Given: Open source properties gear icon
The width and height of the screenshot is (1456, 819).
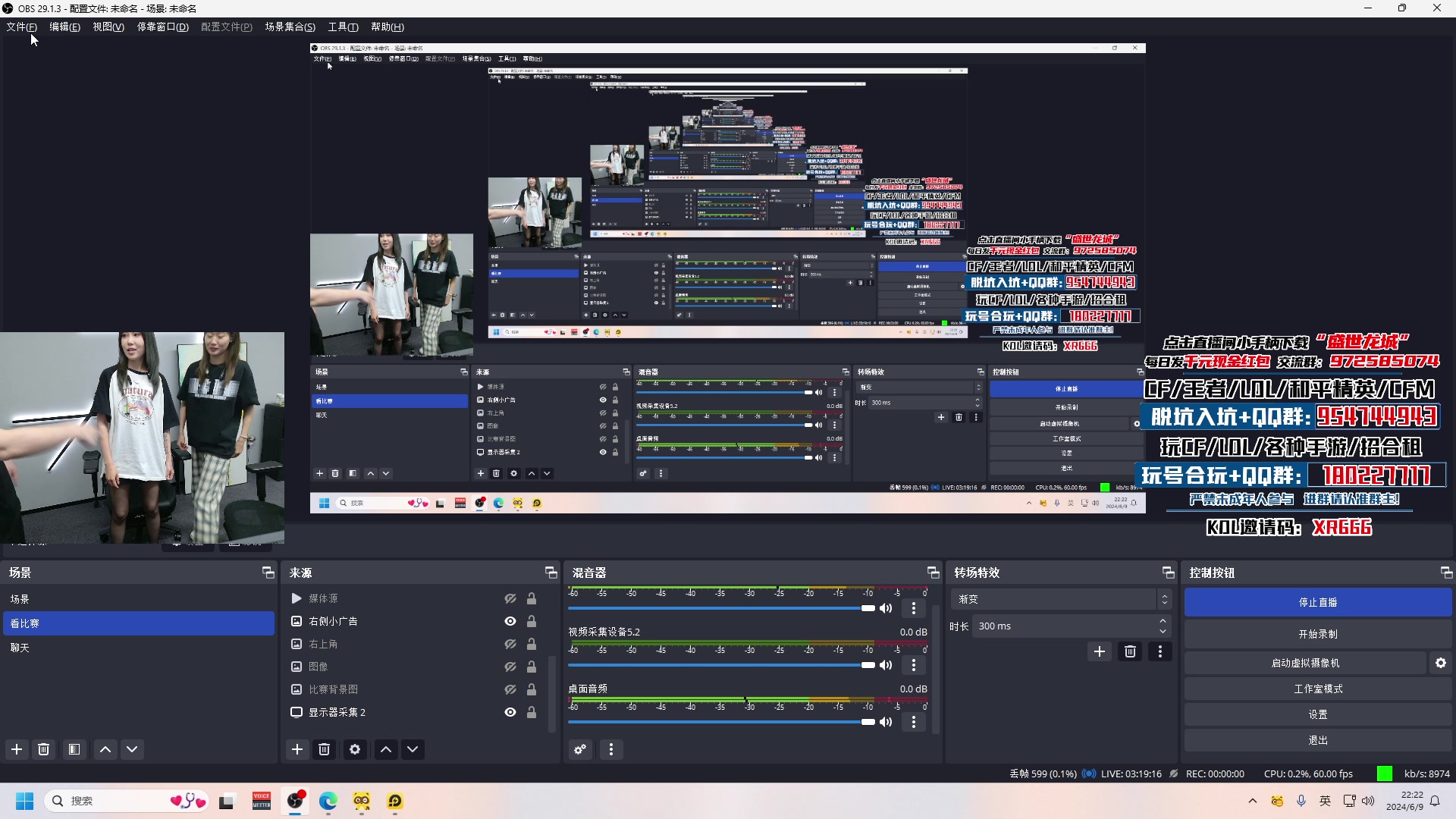Looking at the screenshot, I should (355, 749).
